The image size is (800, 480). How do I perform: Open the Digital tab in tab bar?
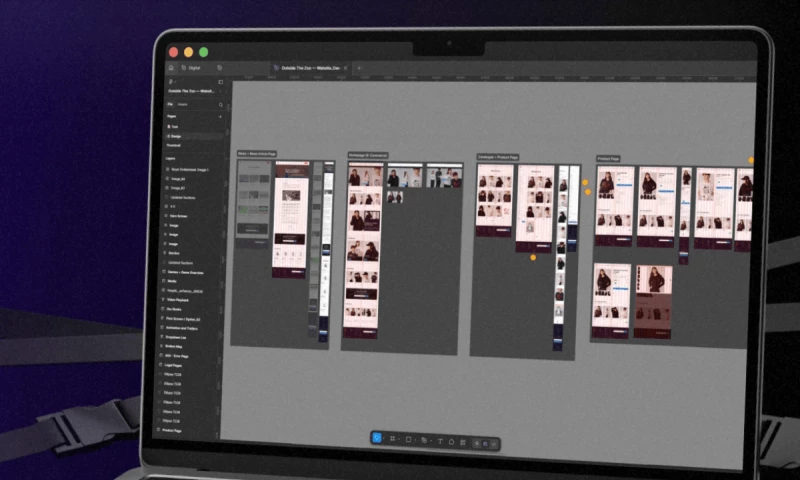(193, 68)
